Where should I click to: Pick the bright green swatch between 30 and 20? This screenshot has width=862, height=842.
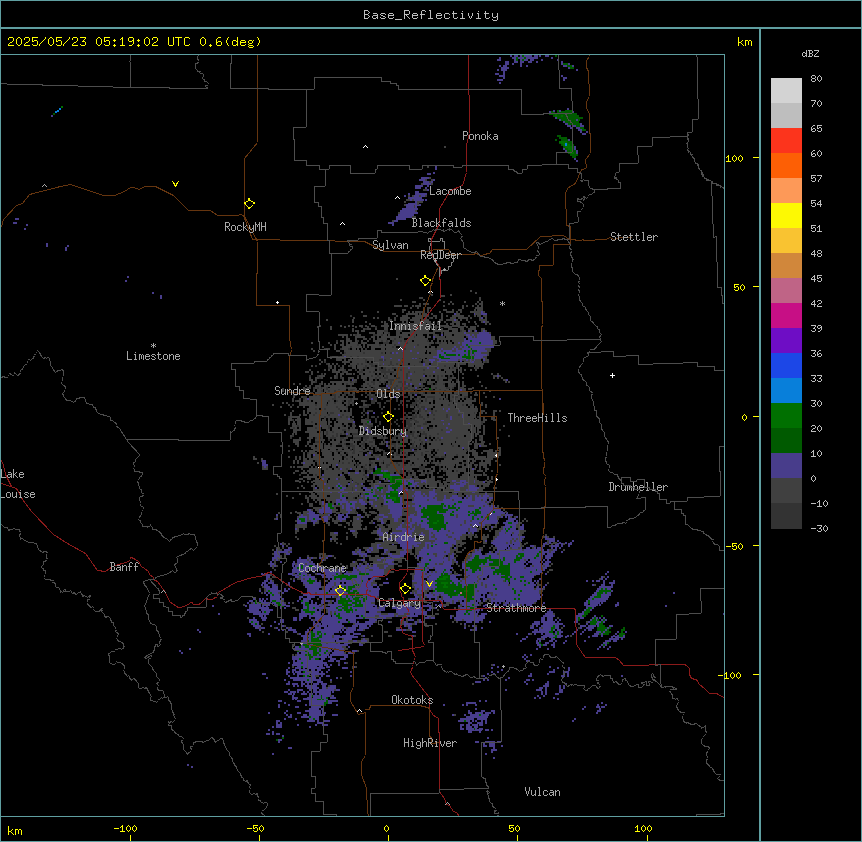point(786,416)
